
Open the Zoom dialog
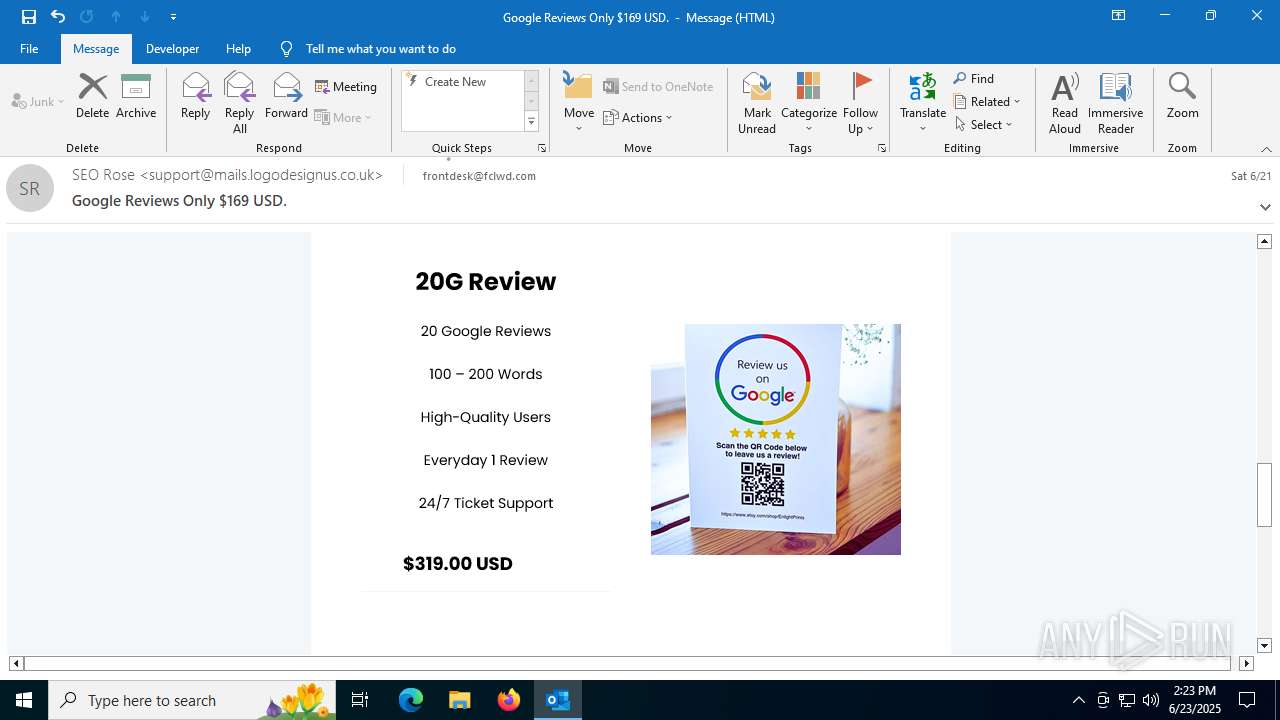pos(1182,97)
